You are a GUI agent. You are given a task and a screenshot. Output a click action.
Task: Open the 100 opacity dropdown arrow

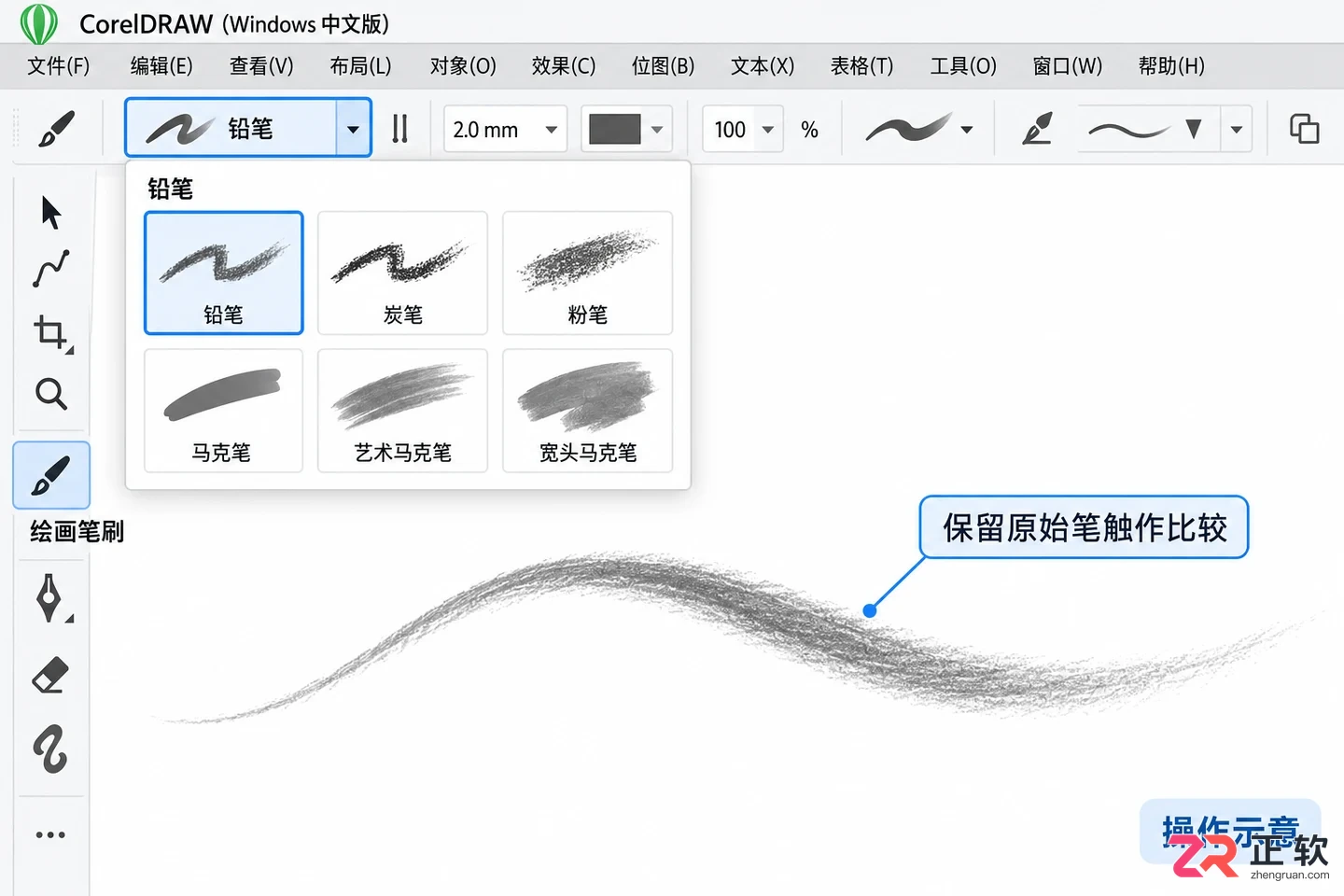[x=768, y=130]
